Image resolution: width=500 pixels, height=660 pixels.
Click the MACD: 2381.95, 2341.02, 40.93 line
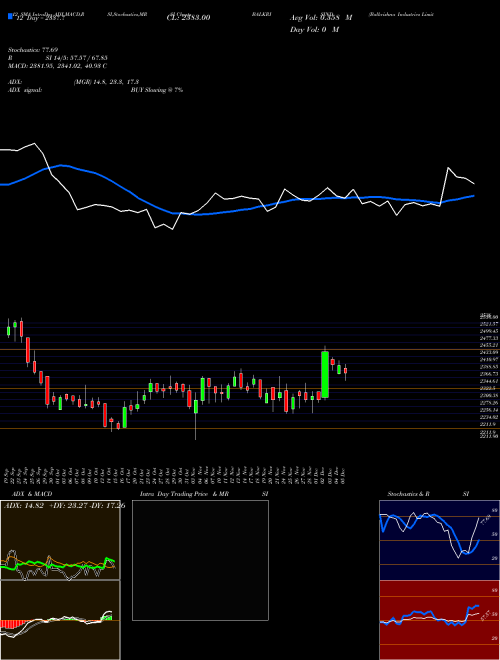57,66
